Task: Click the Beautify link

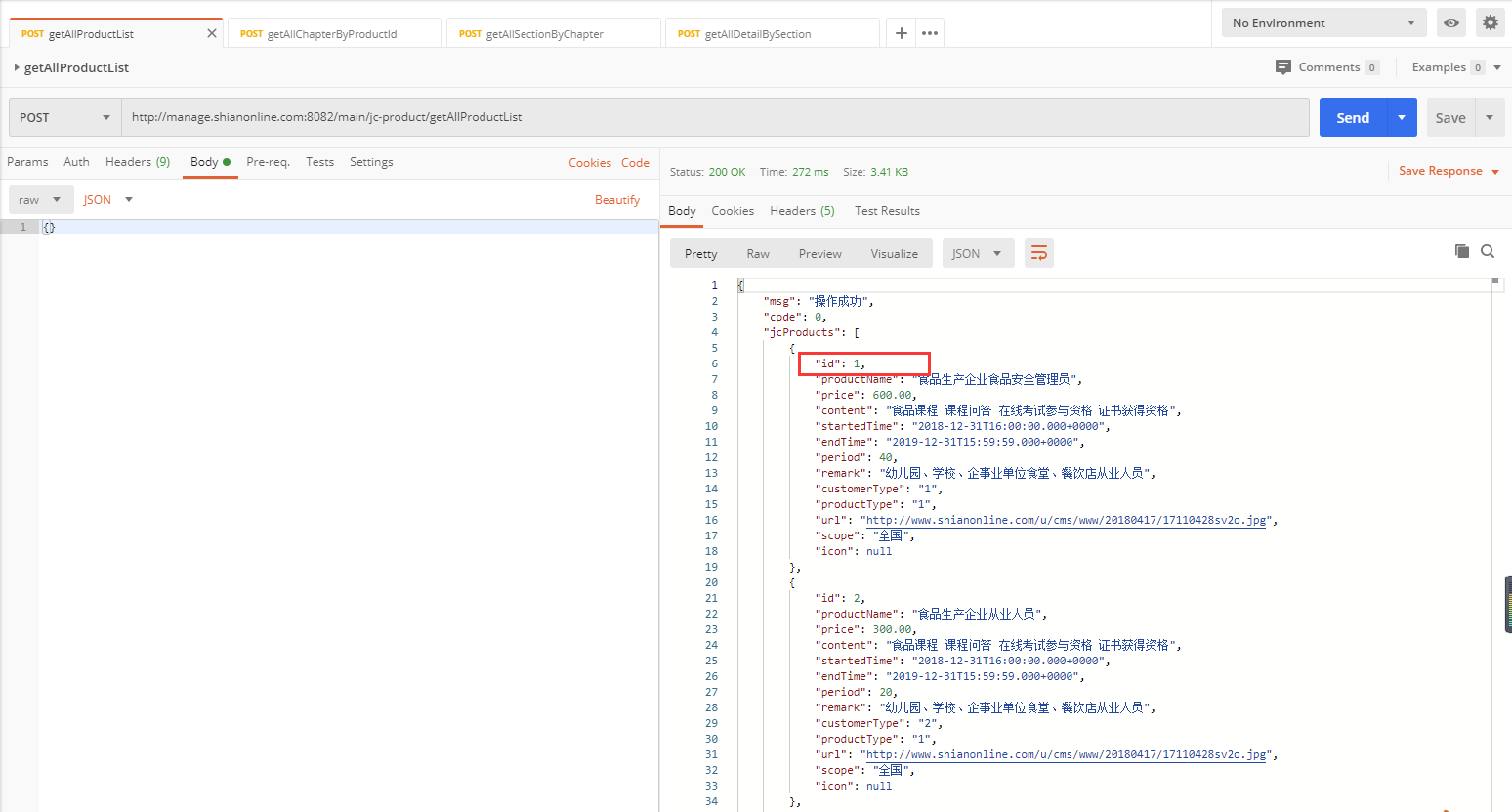Action: click(617, 200)
